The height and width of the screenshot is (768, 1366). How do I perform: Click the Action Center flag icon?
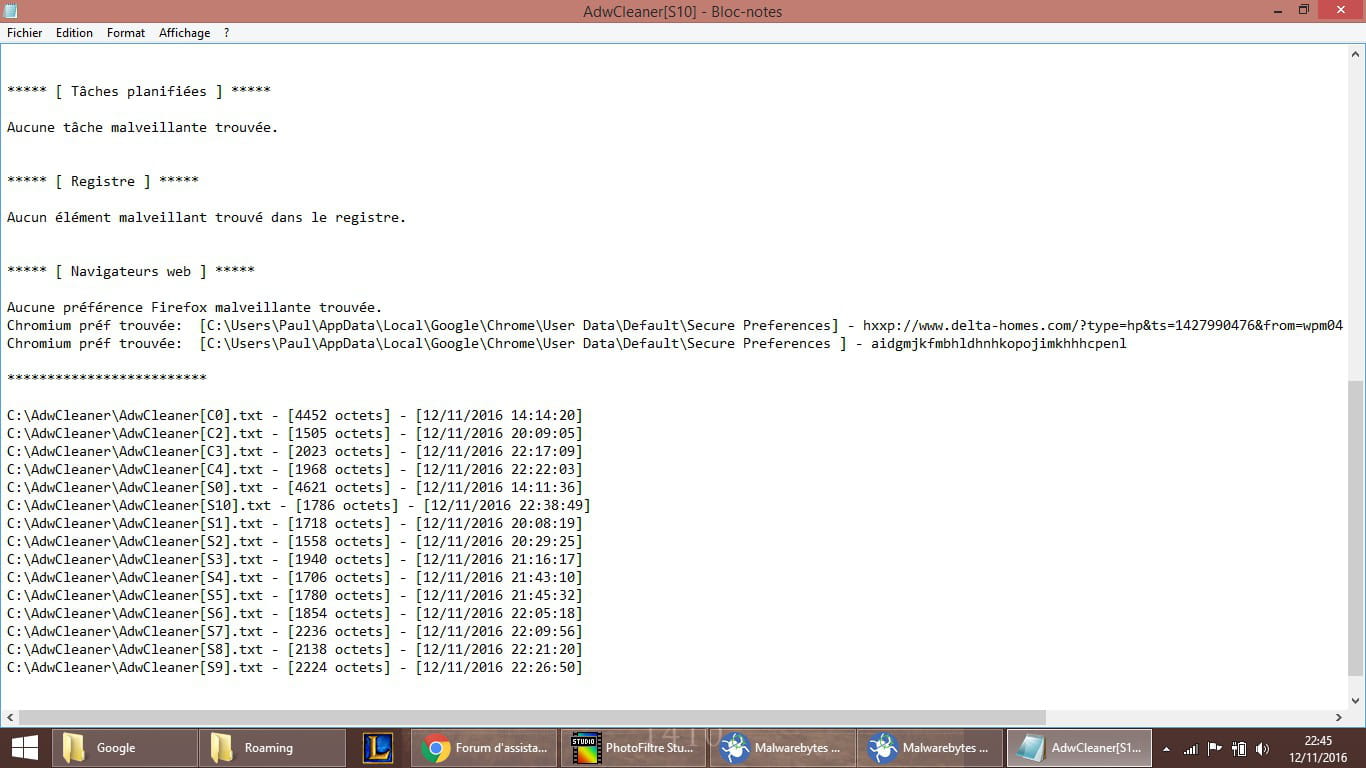click(1215, 748)
